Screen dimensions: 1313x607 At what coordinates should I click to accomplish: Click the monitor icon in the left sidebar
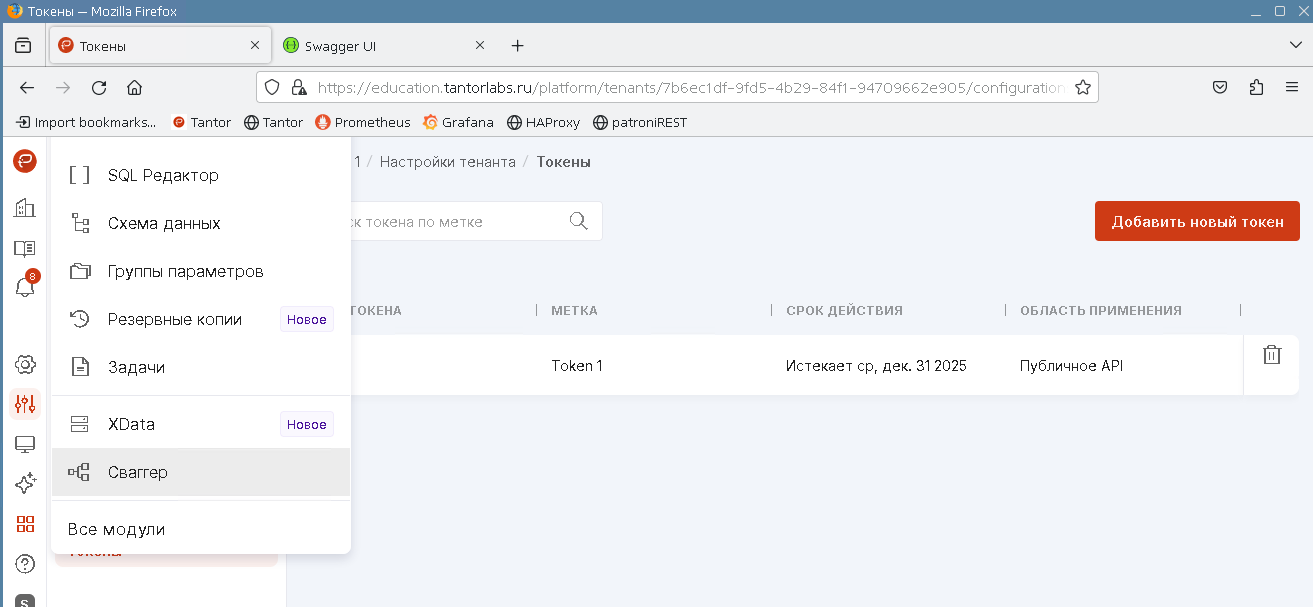25,444
